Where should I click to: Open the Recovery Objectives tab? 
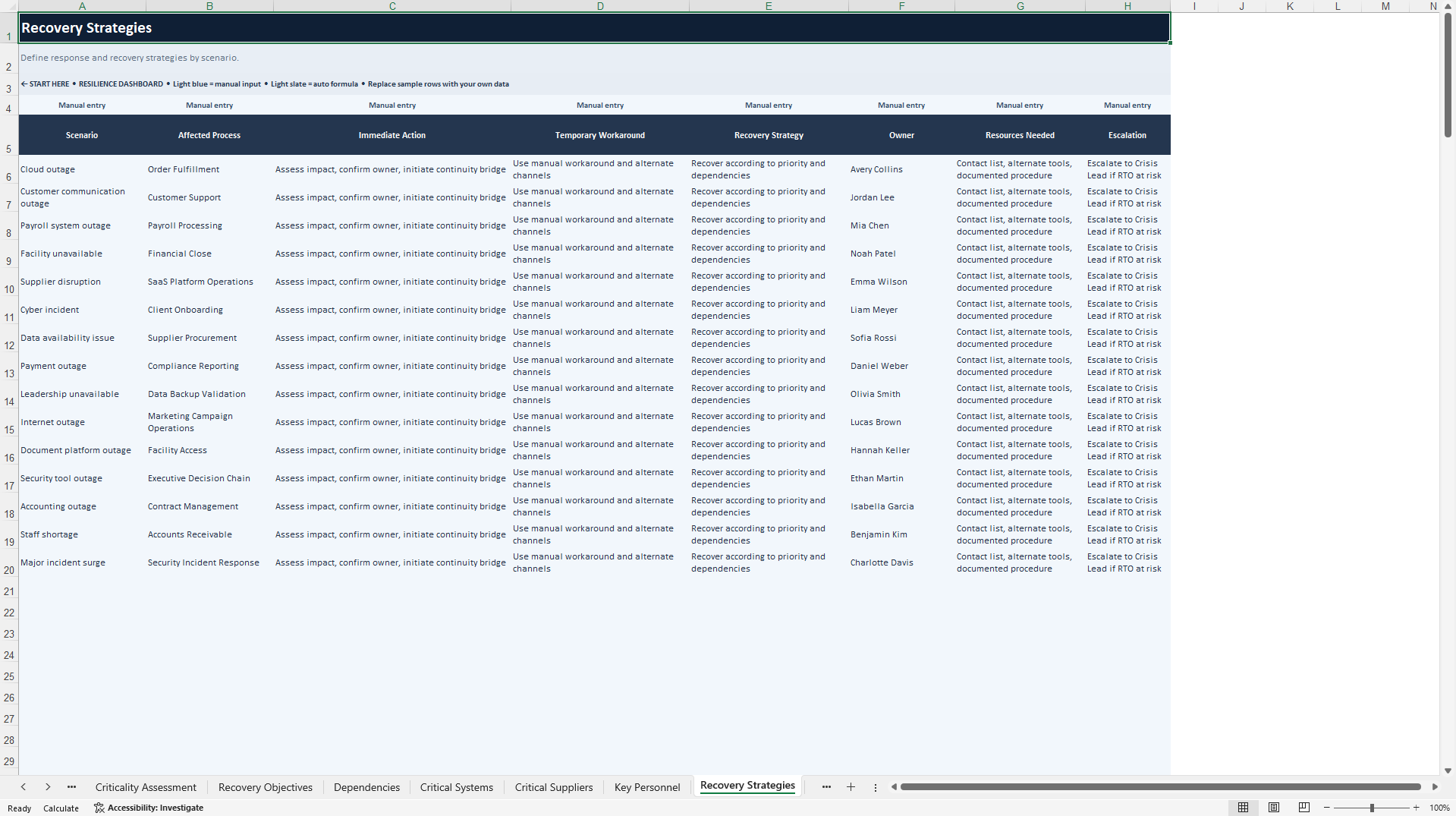(x=266, y=787)
